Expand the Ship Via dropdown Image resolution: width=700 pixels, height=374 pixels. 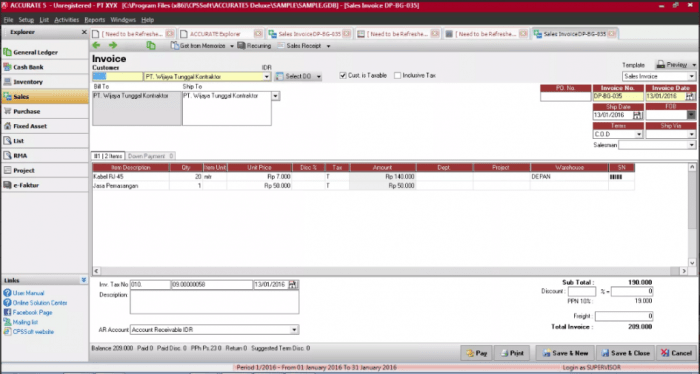coord(692,134)
